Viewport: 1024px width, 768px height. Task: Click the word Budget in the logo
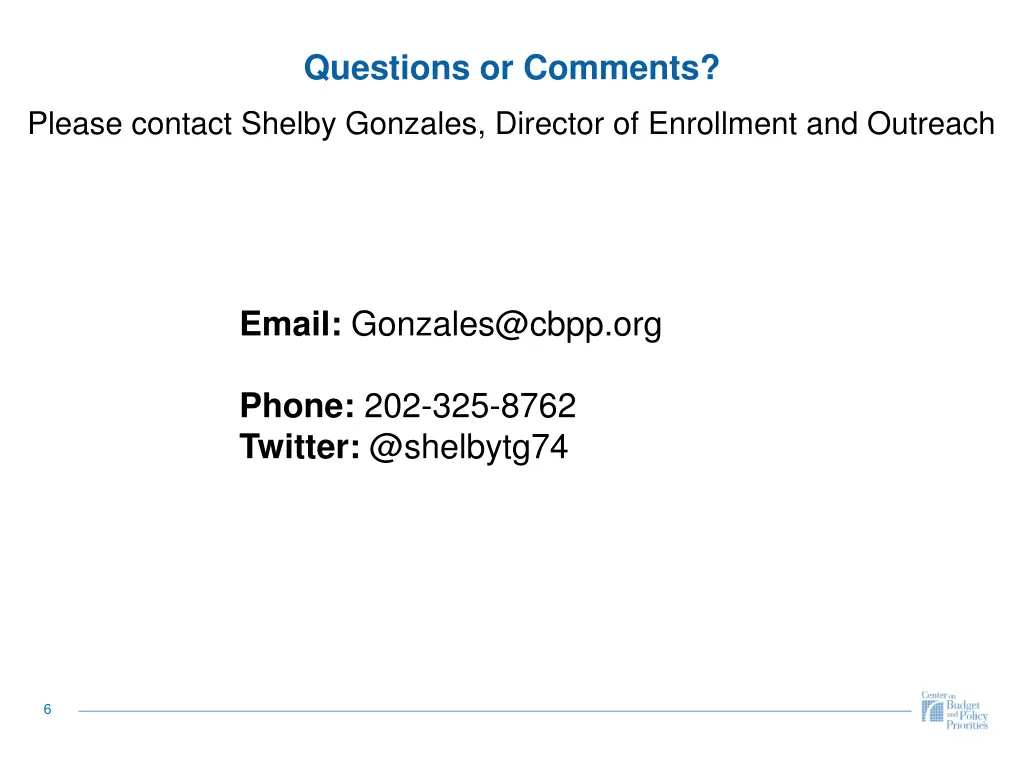tap(963, 705)
